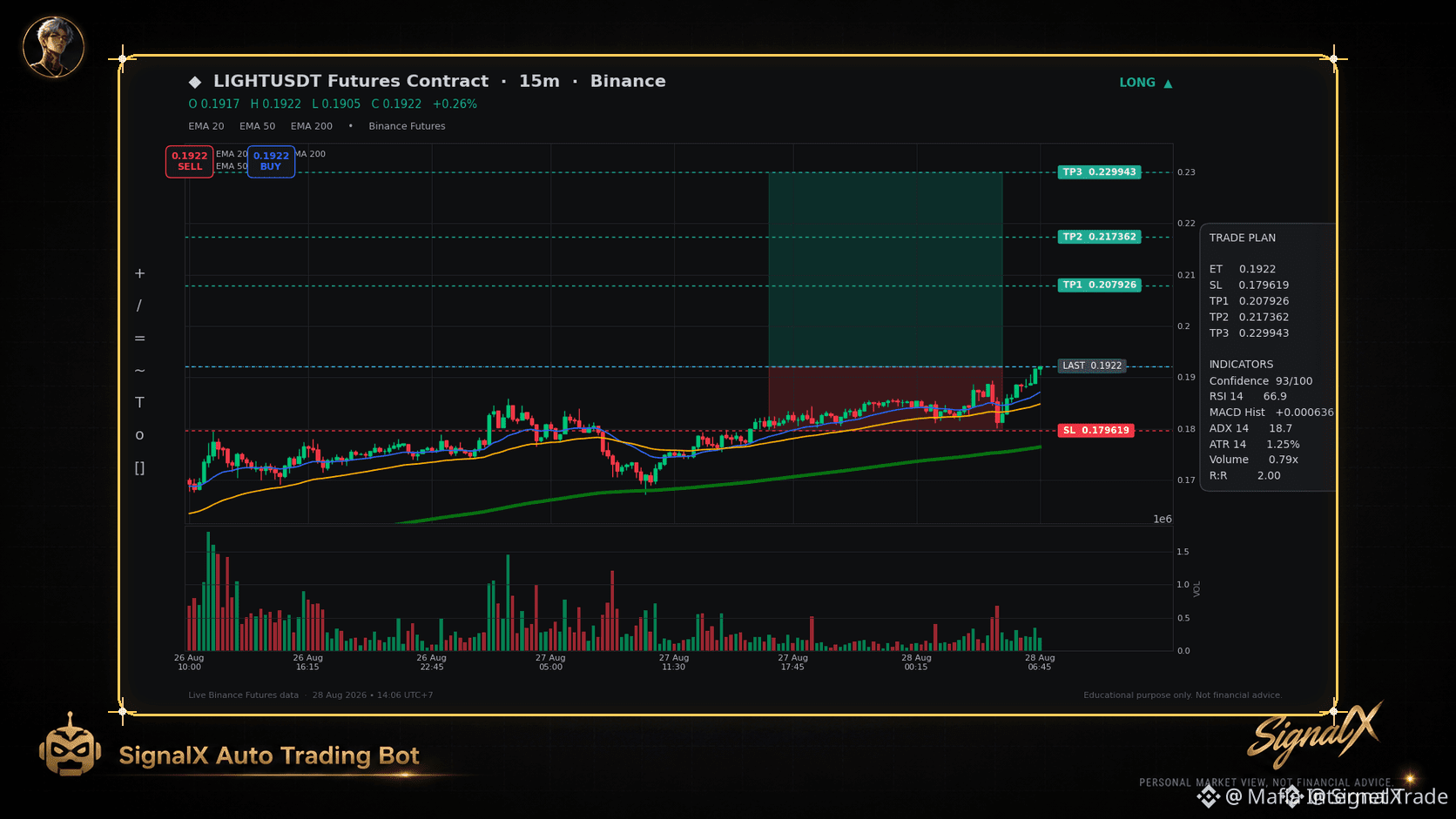Select the trend line slash tool
This screenshot has height=819, width=1456.
[139, 305]
